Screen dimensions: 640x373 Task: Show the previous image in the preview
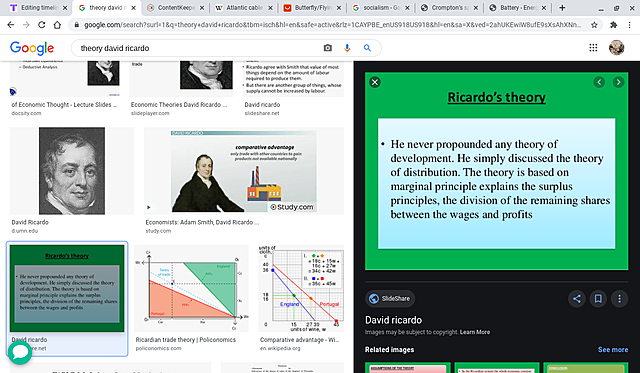click(599, 82)
